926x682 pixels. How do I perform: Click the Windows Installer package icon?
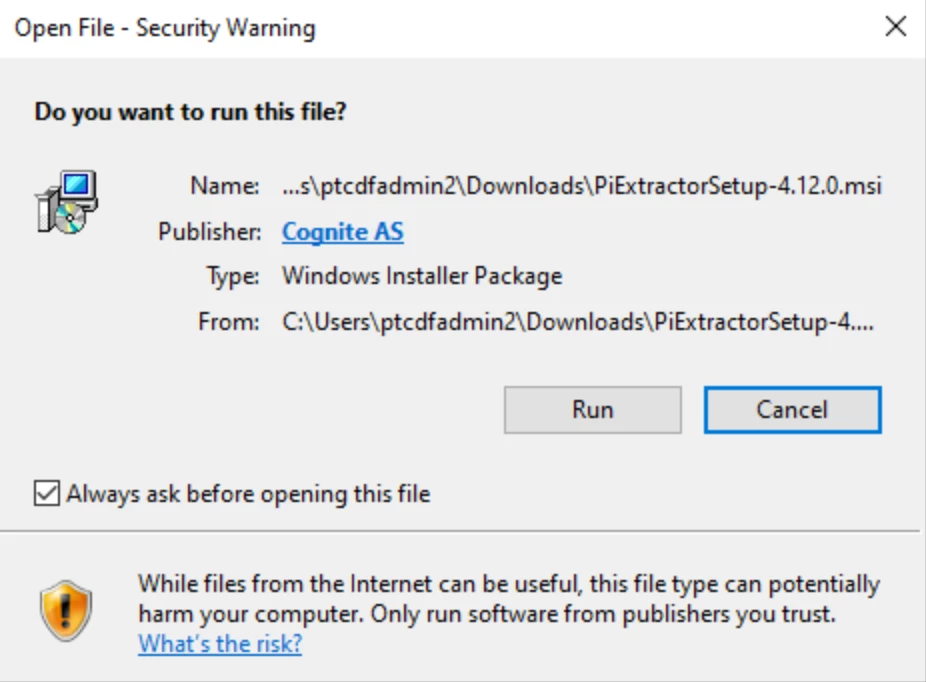click(64, 203)
